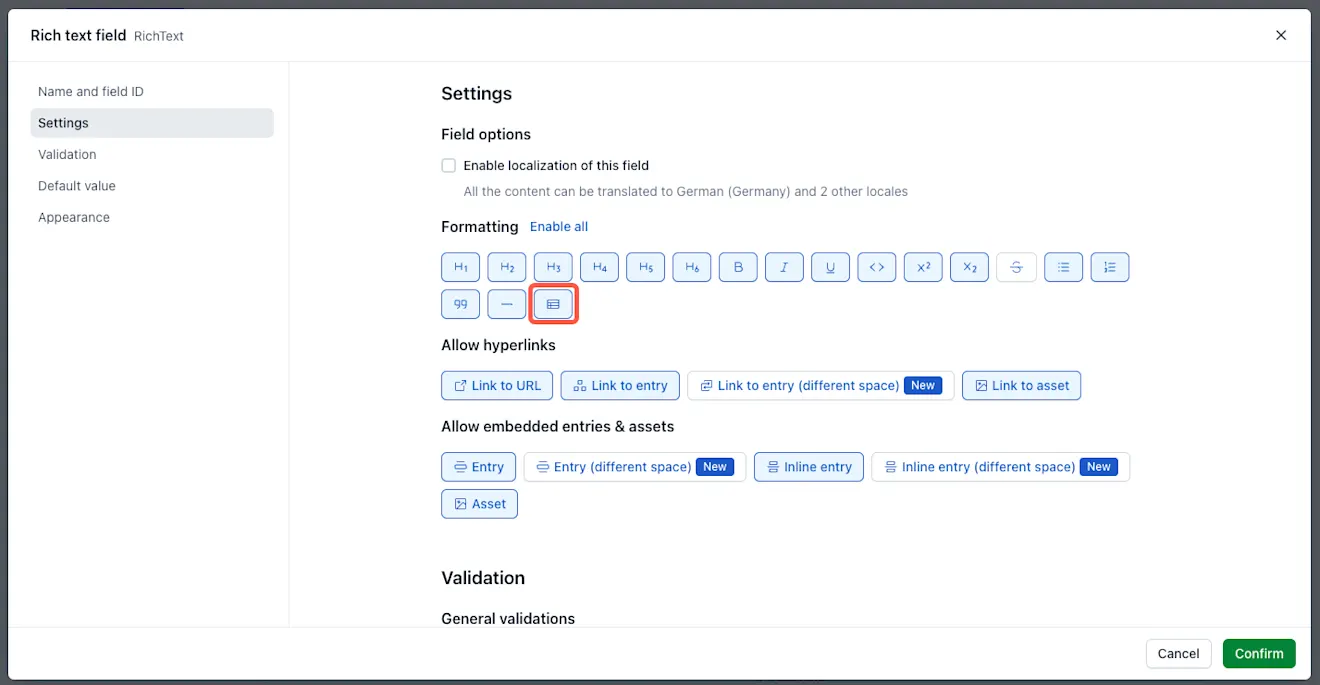This screenshot has height=685, width=1320.
Task: Toggle the H2 heading format
Action: [x=507, y=267]
